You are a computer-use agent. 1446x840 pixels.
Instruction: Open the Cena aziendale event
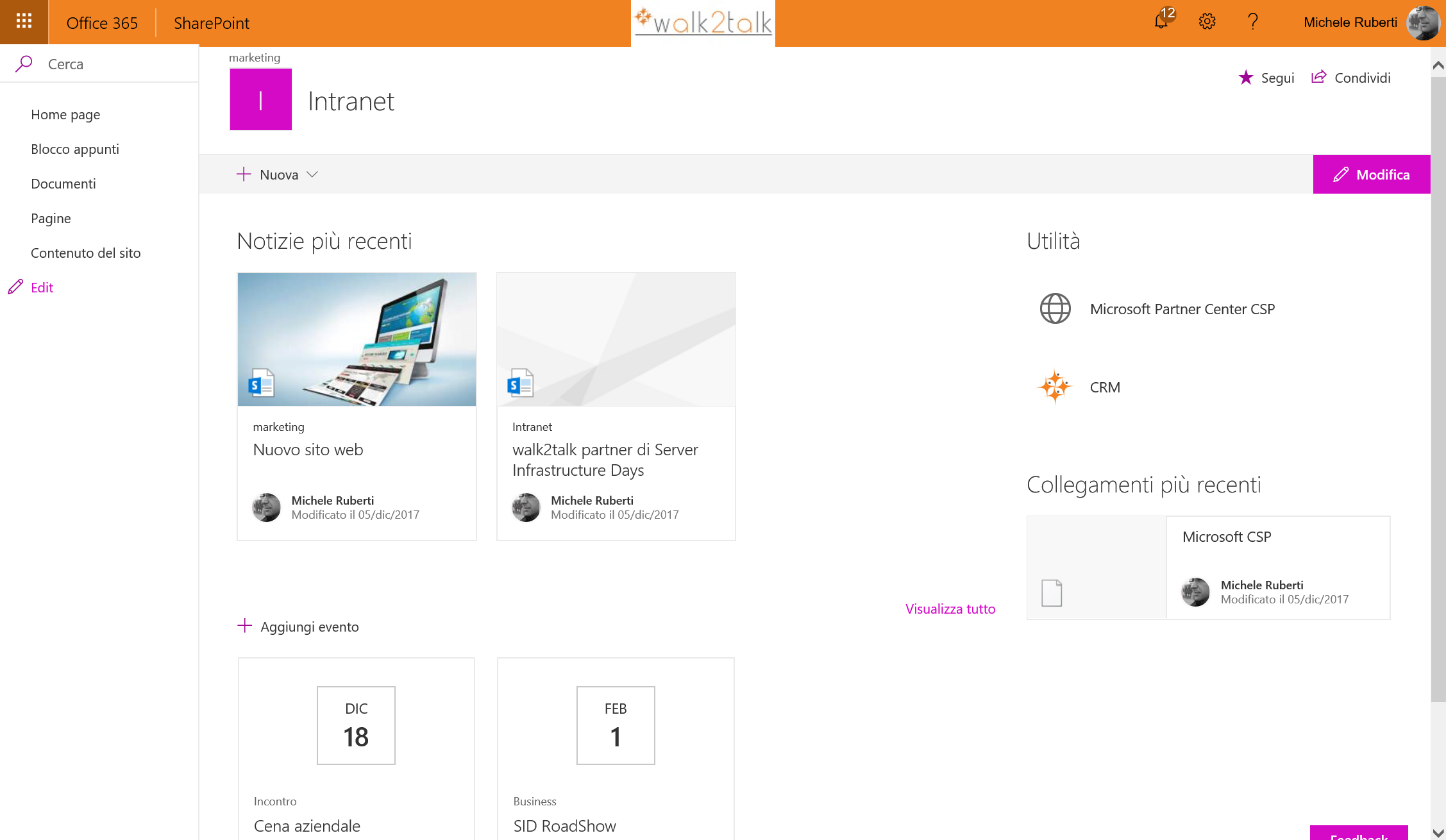(307, 826)
